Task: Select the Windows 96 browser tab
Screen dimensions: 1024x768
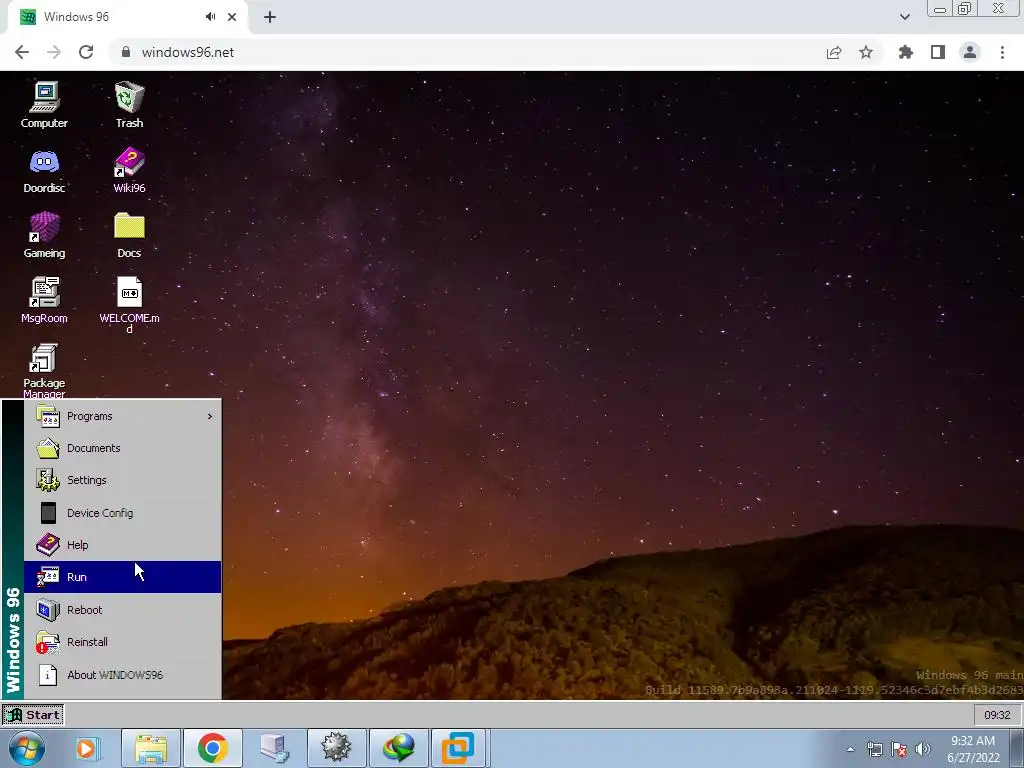Action: (127, 17)
